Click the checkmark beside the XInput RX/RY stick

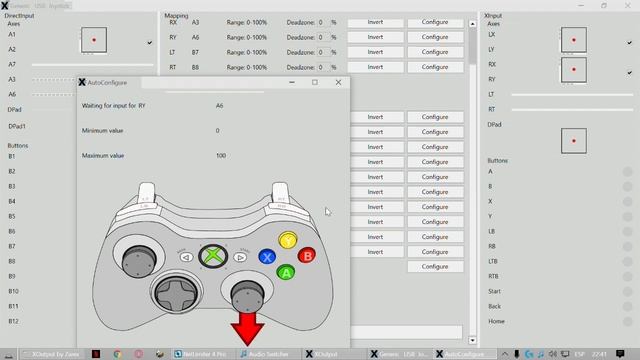(x=629, y=73)
